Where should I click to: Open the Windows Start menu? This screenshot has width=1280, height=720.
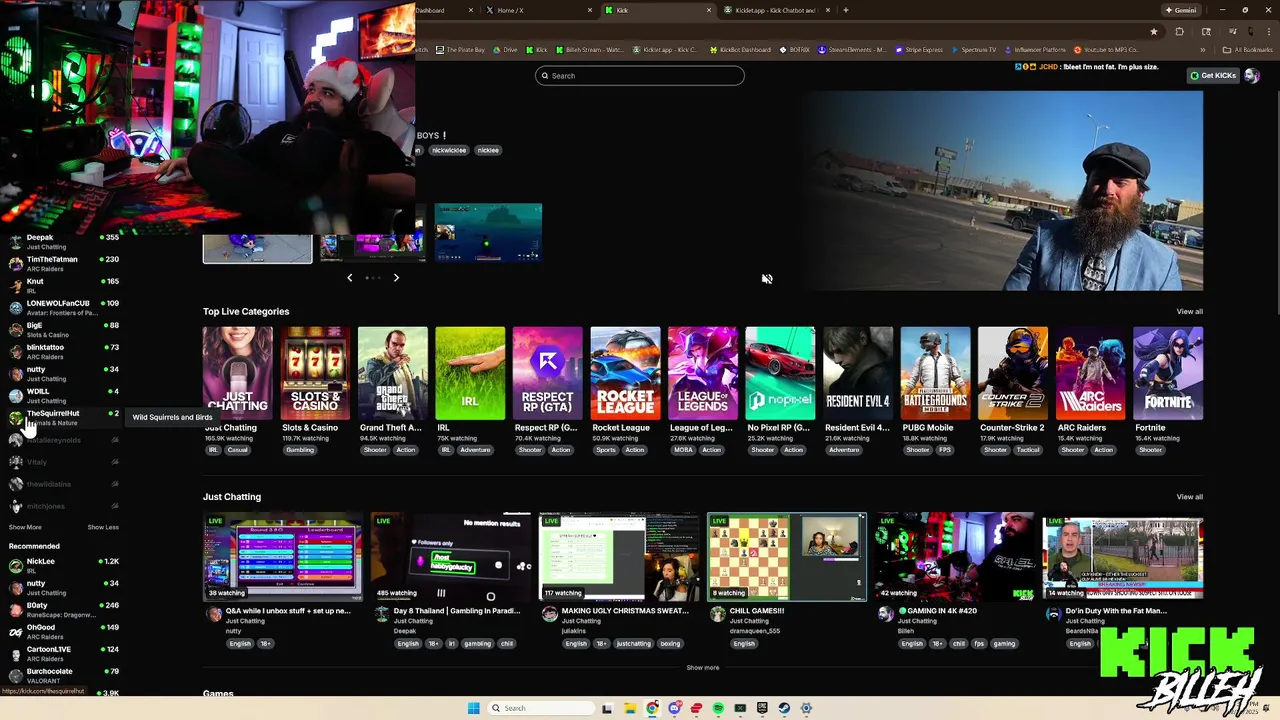coord(473,708)
